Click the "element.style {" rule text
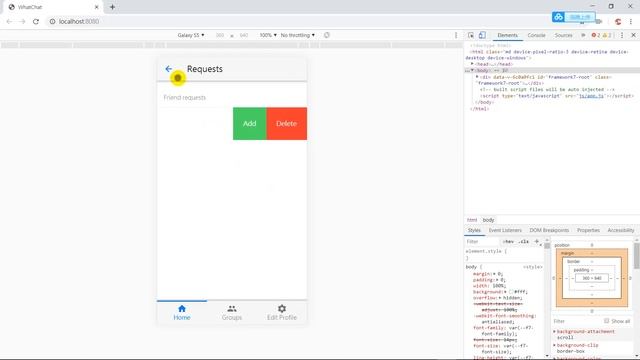 (486, 251)
